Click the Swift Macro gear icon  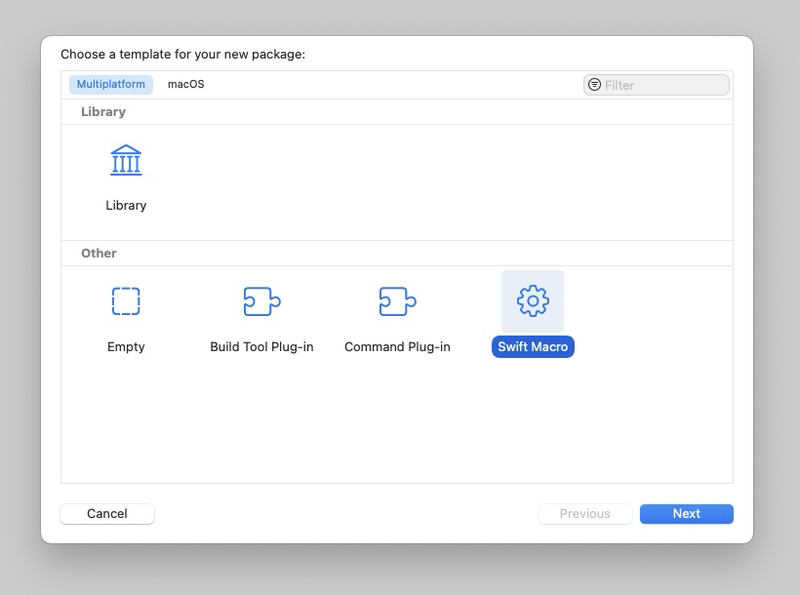point(532,300)
